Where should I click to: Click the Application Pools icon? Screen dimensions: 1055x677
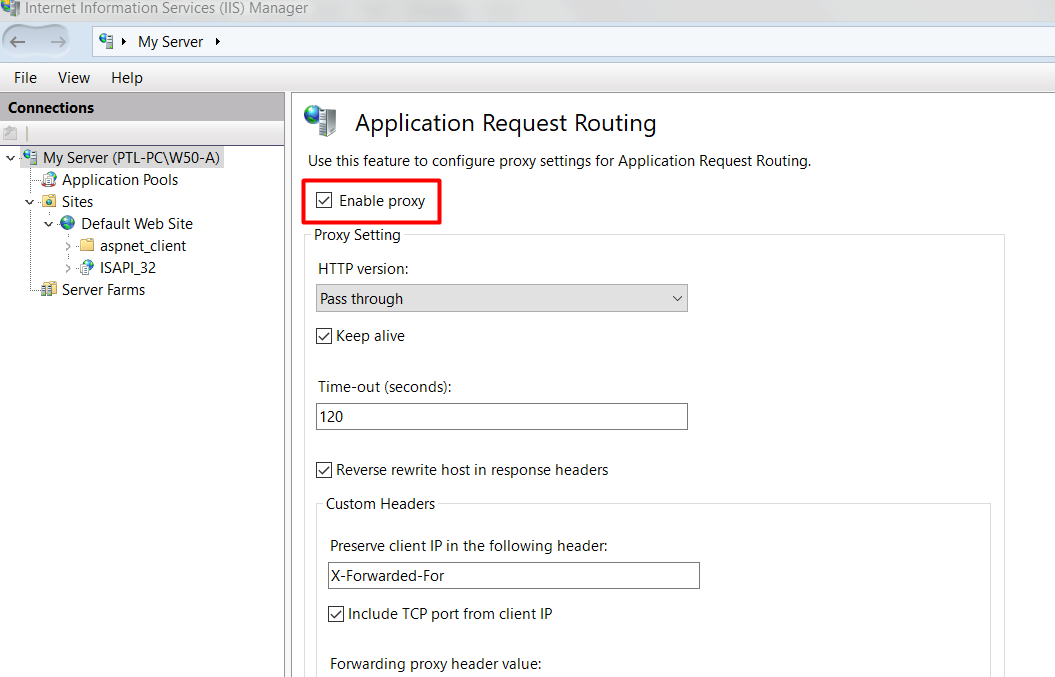point(49,180)
